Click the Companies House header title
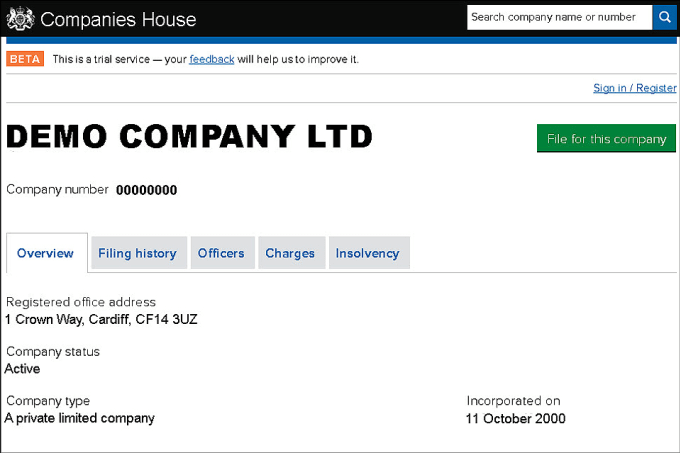Image resolution: width=680 pixels, height=453 pixels. coord(118,20)
